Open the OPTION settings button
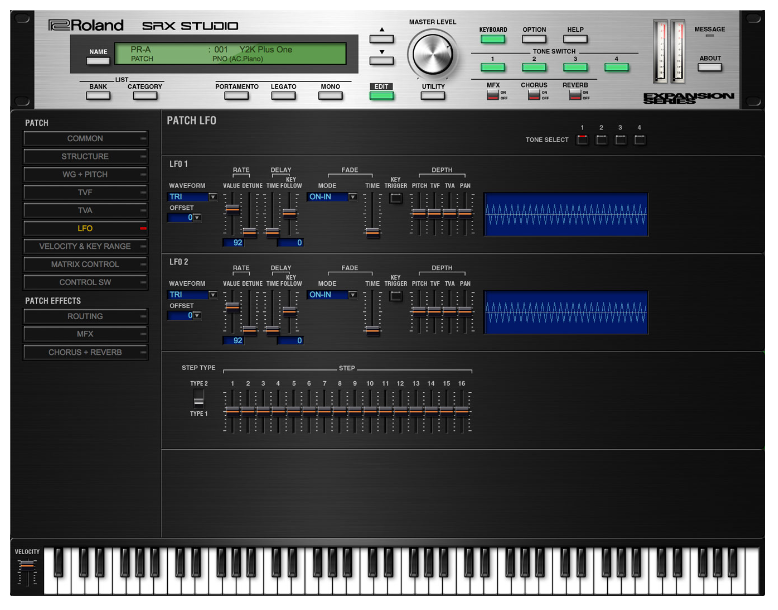The height and width of the screenshot is (610, 778). 534,39
